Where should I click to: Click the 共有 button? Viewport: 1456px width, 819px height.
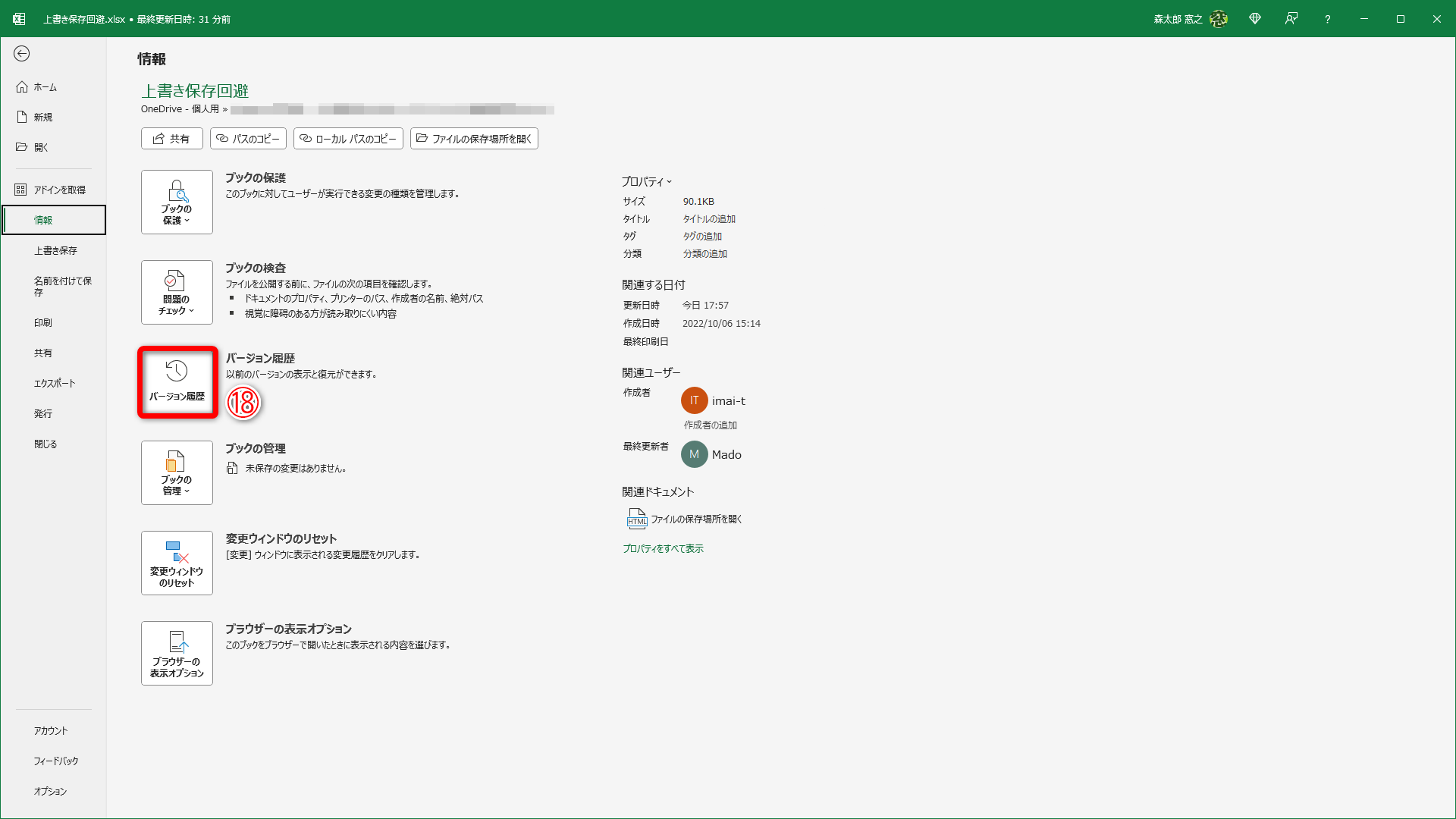171,138
